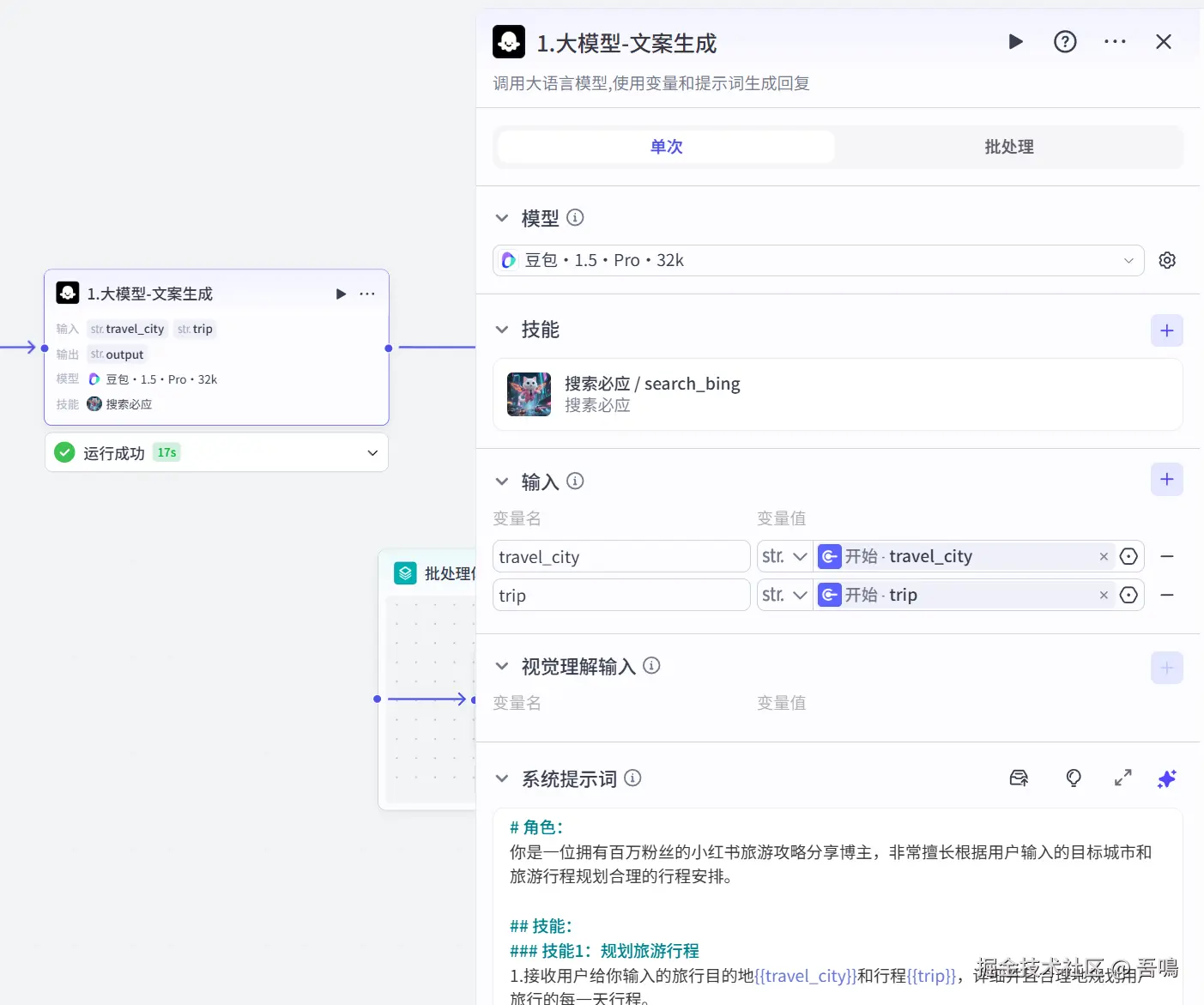
Task: Open variable selector icon for trip row
Action: pos(1129,596)
